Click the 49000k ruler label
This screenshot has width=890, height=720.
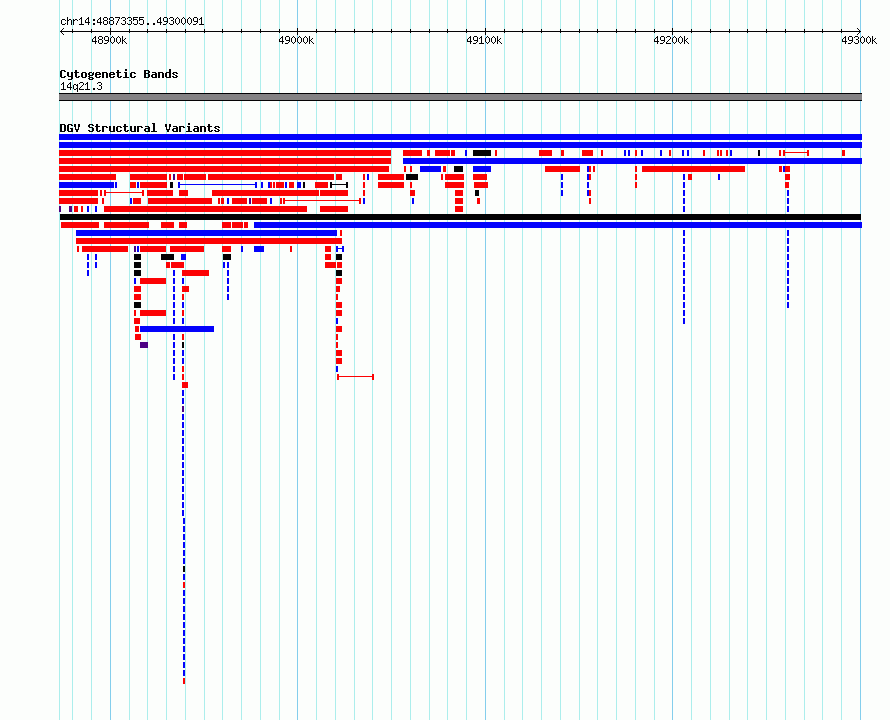[x=296, y=40]
